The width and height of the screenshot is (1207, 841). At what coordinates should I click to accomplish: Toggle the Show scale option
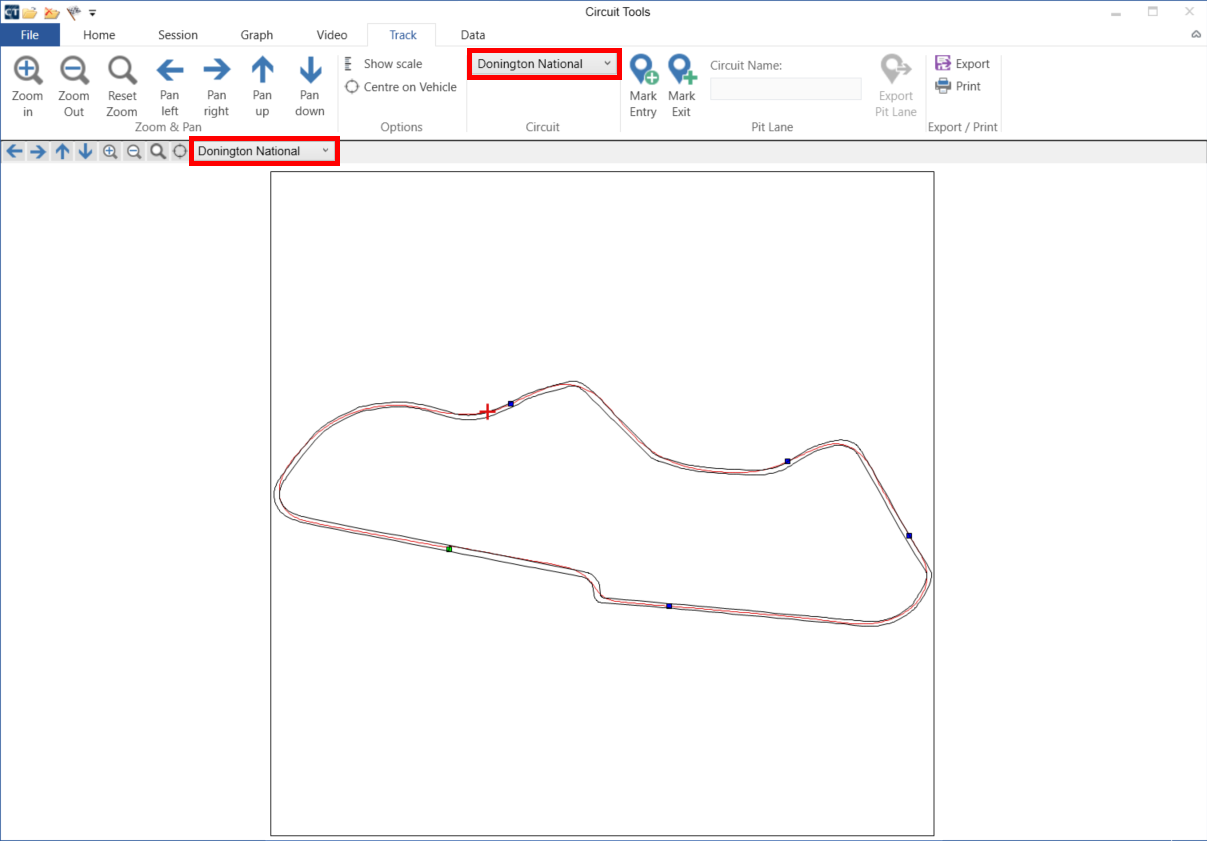(384, 64)
